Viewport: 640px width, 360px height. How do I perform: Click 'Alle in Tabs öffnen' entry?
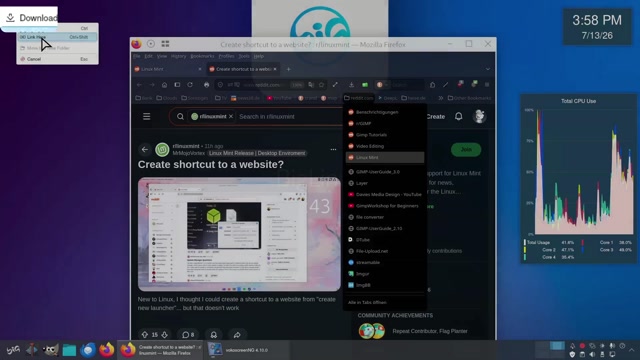pyautogui.click(x=384, y=302)
